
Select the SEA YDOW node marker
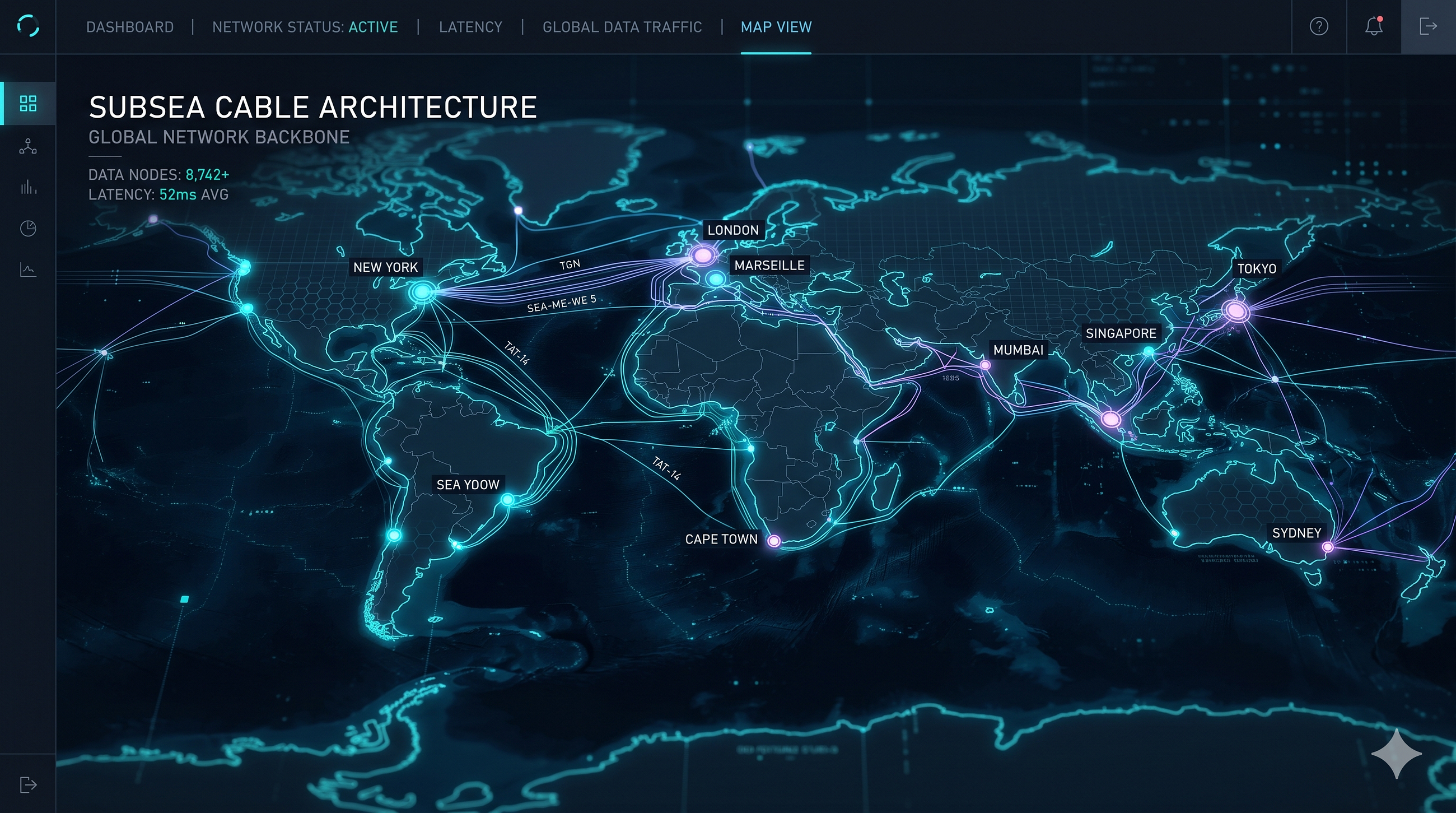coord(507,500)
